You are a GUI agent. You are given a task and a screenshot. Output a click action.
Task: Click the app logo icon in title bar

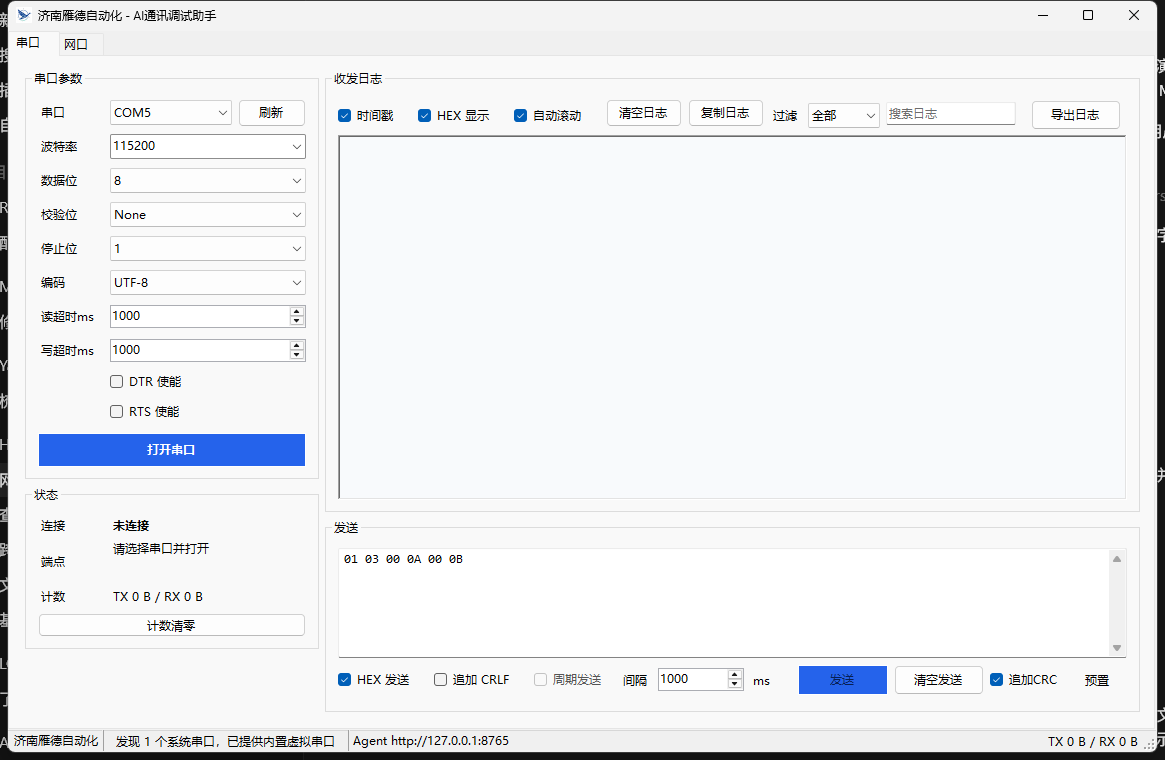tap(24, 15)
